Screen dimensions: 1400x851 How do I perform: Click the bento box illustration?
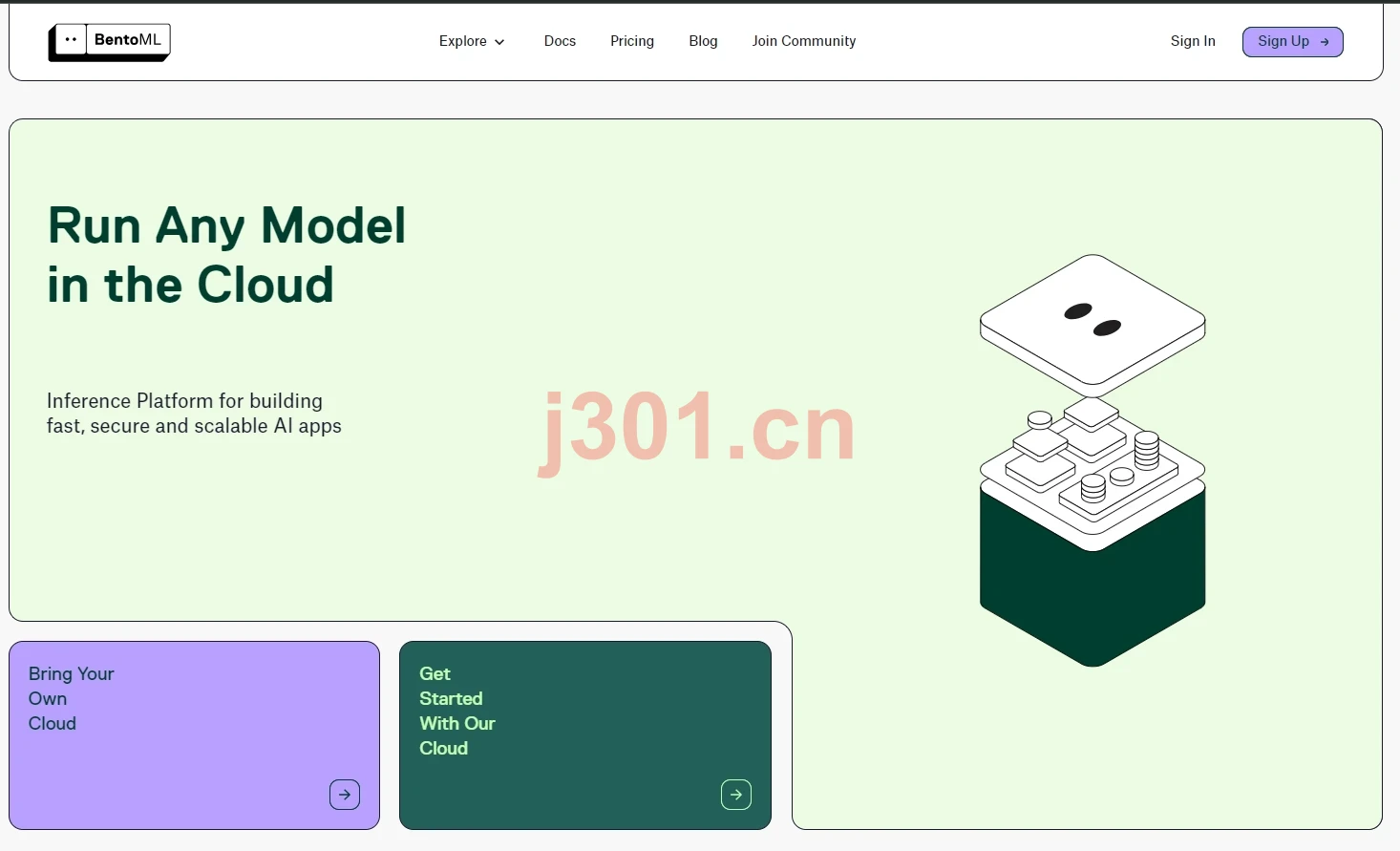1092,460
